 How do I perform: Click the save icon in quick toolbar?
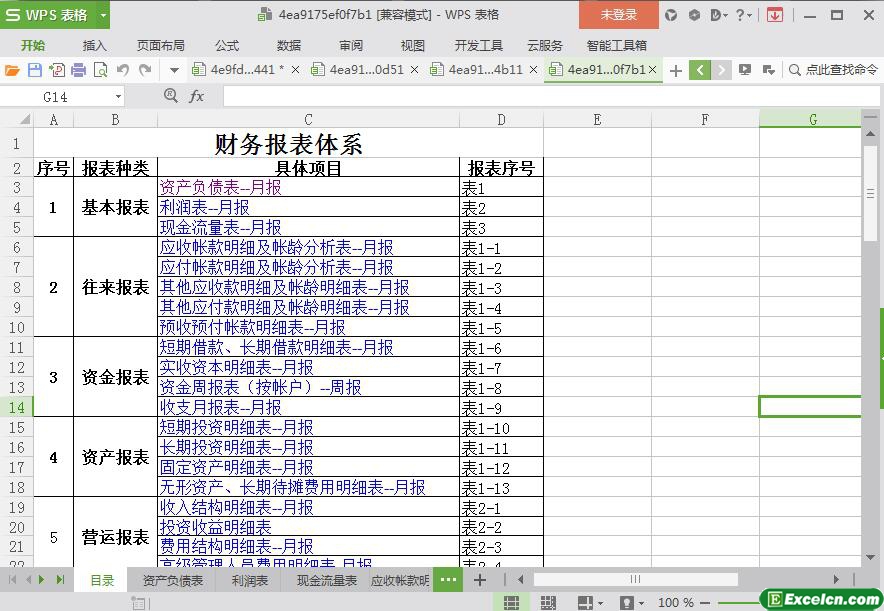click(34, 70)
